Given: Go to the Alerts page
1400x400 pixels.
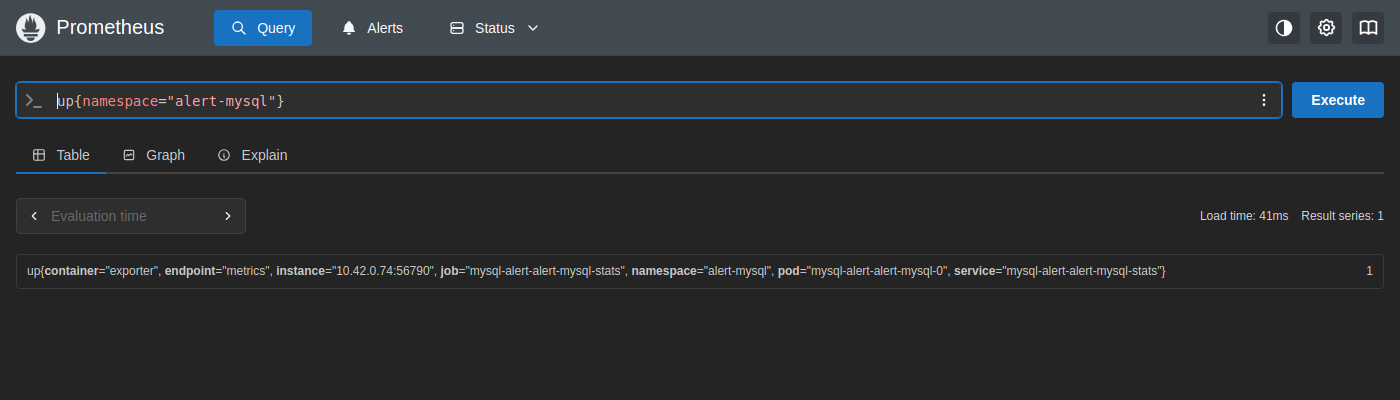Looking at the screenshot, I should 372,28.
